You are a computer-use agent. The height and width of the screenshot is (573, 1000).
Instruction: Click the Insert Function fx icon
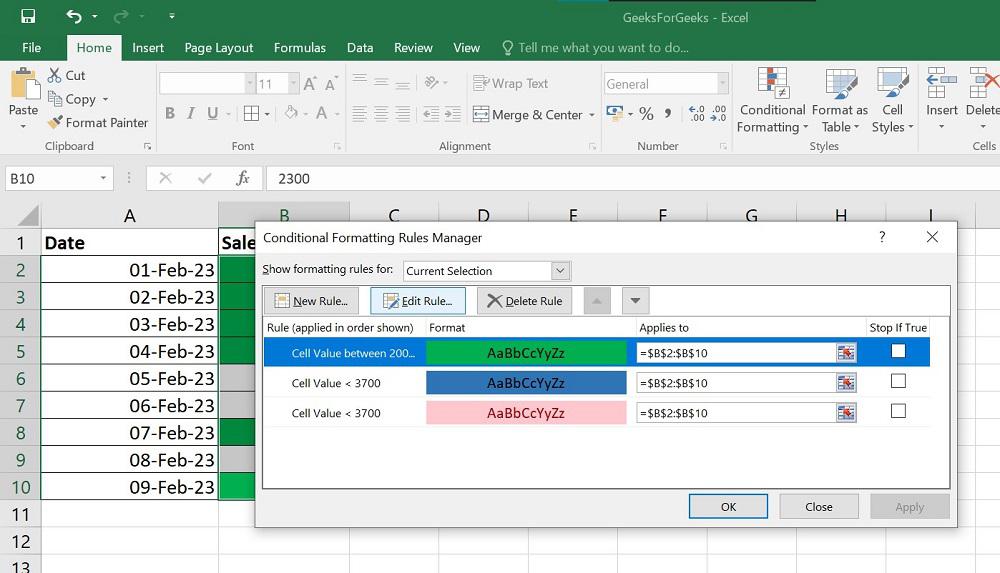point(242,178)
